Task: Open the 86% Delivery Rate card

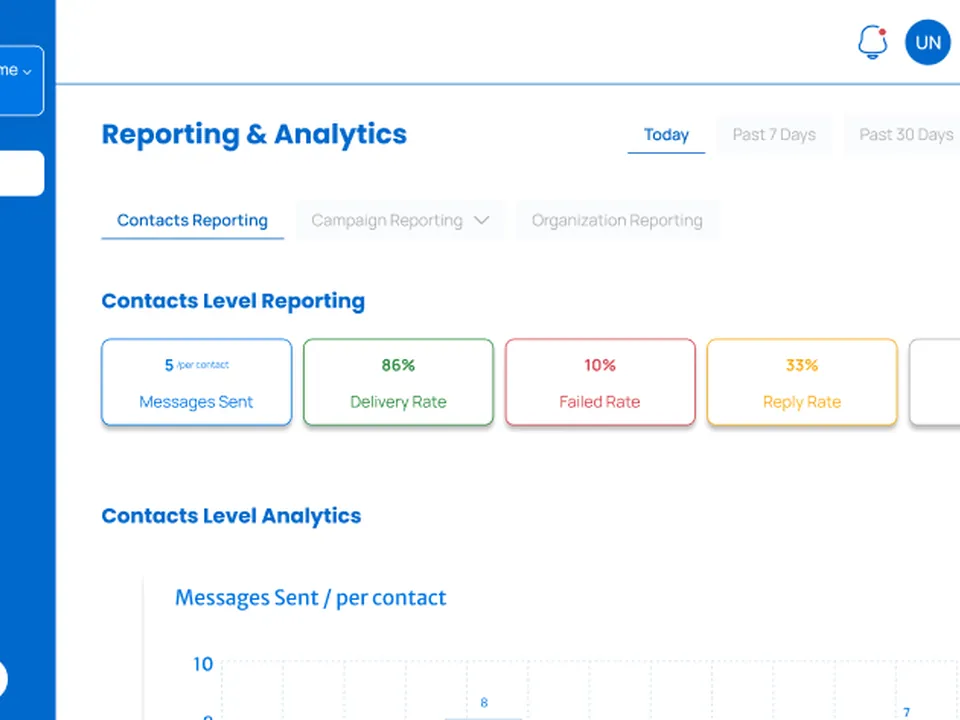Action: tap(398, 382)
